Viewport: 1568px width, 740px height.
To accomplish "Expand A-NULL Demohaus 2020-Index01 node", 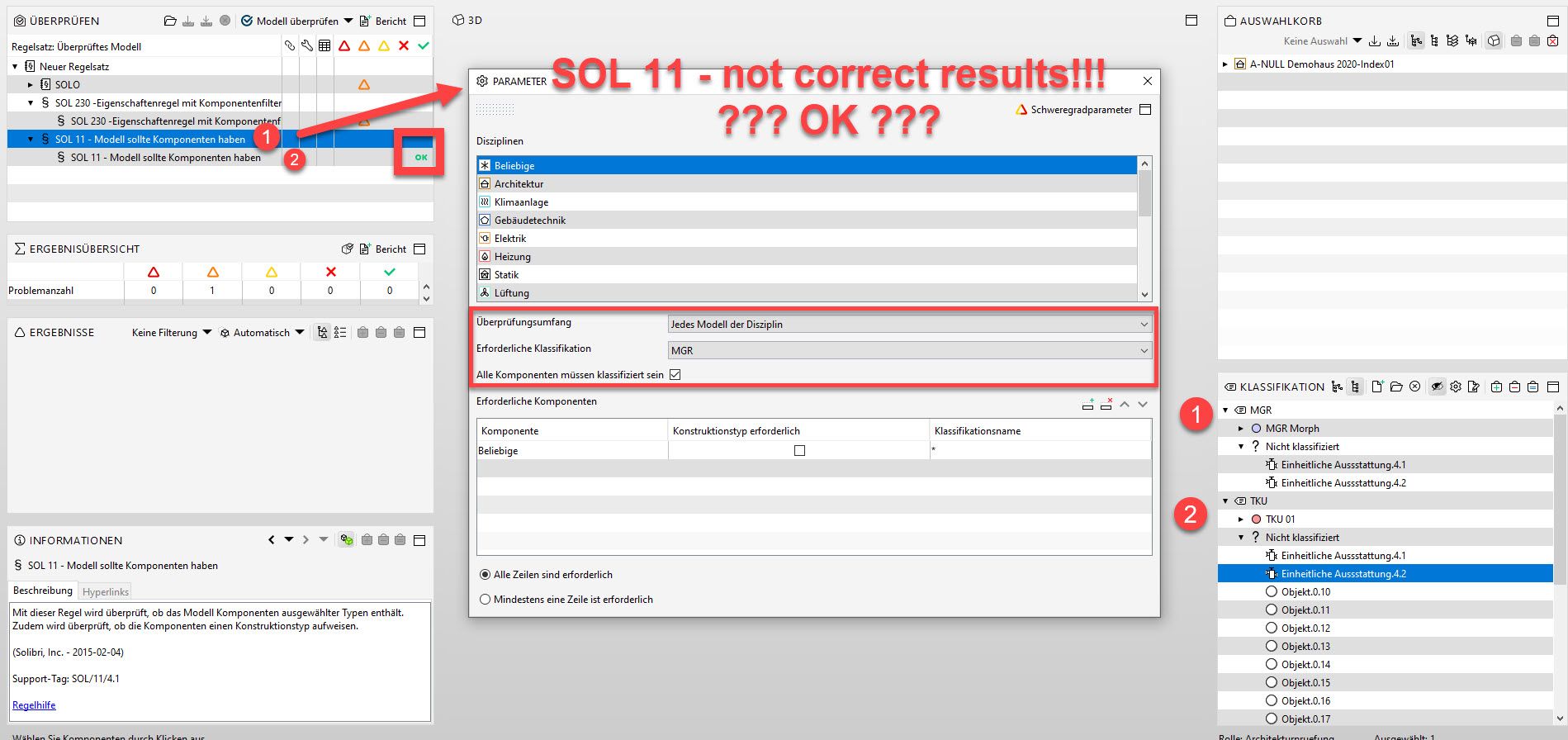I will [x=1225, y=64].
